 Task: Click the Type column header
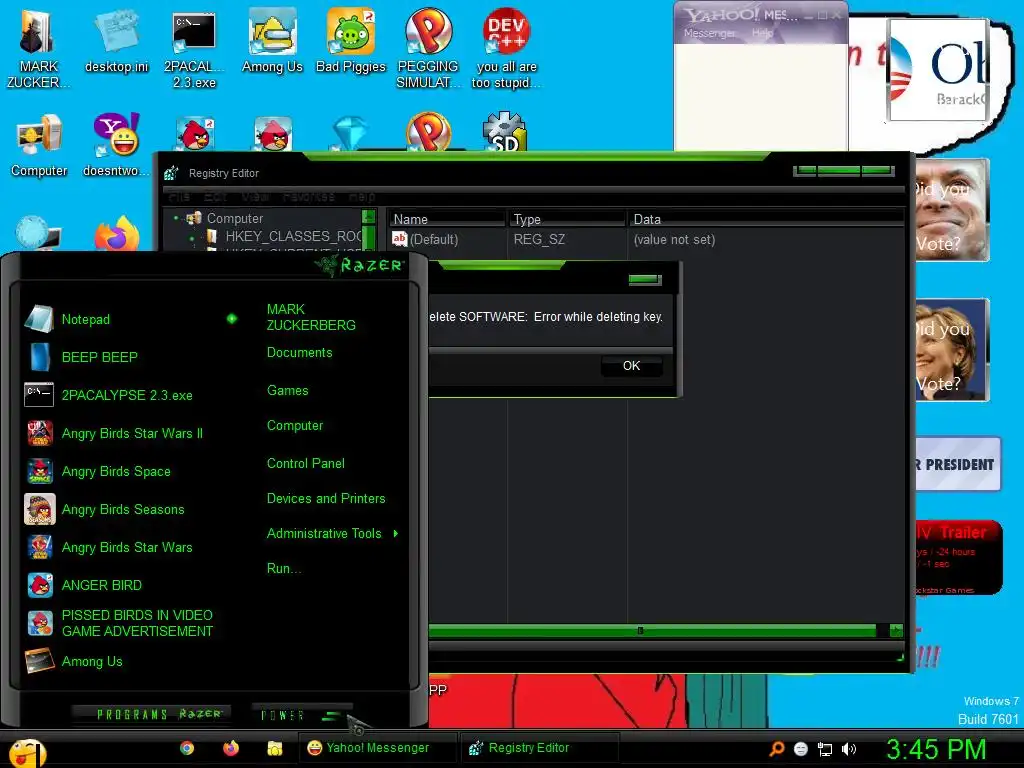(567, 219)
